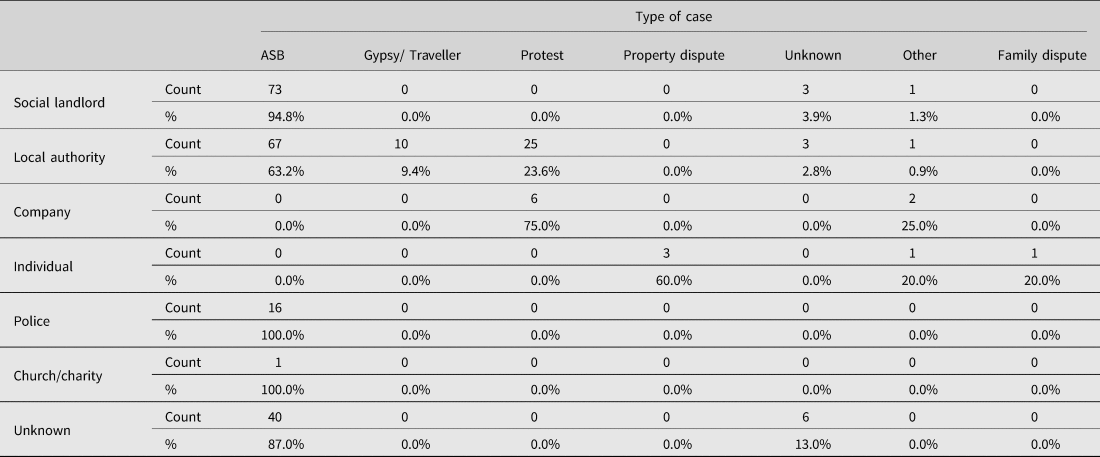
Task: Click the Company row label
Action: coord(42,212)
